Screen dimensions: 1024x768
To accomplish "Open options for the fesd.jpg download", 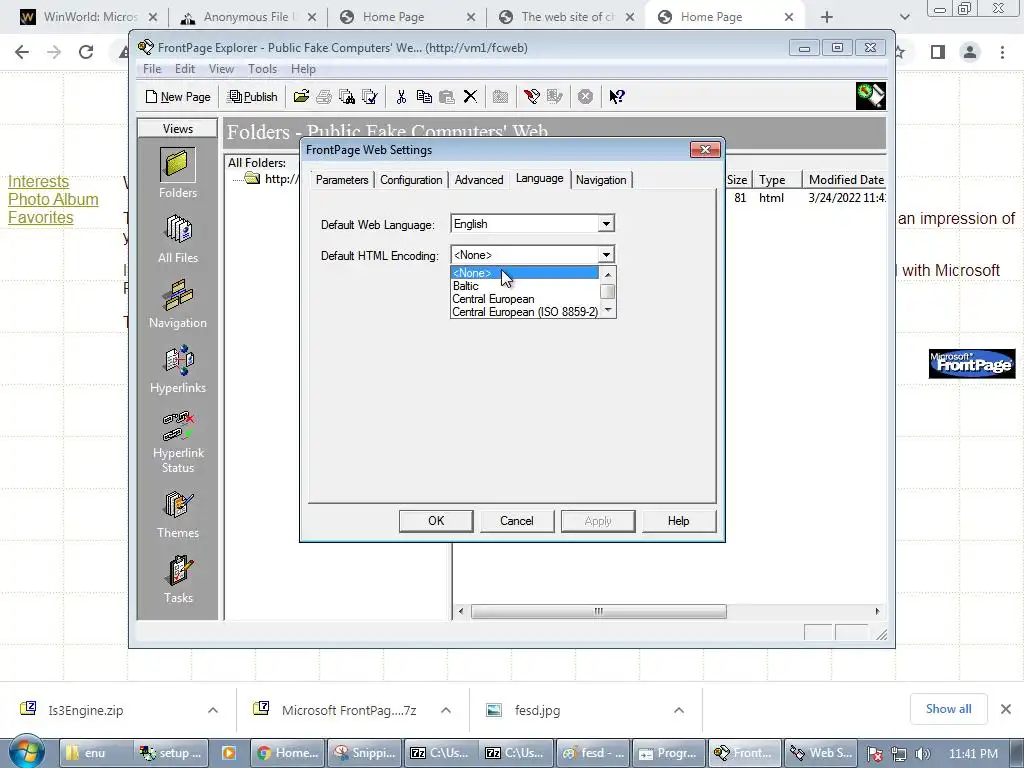I will [679, 710].
